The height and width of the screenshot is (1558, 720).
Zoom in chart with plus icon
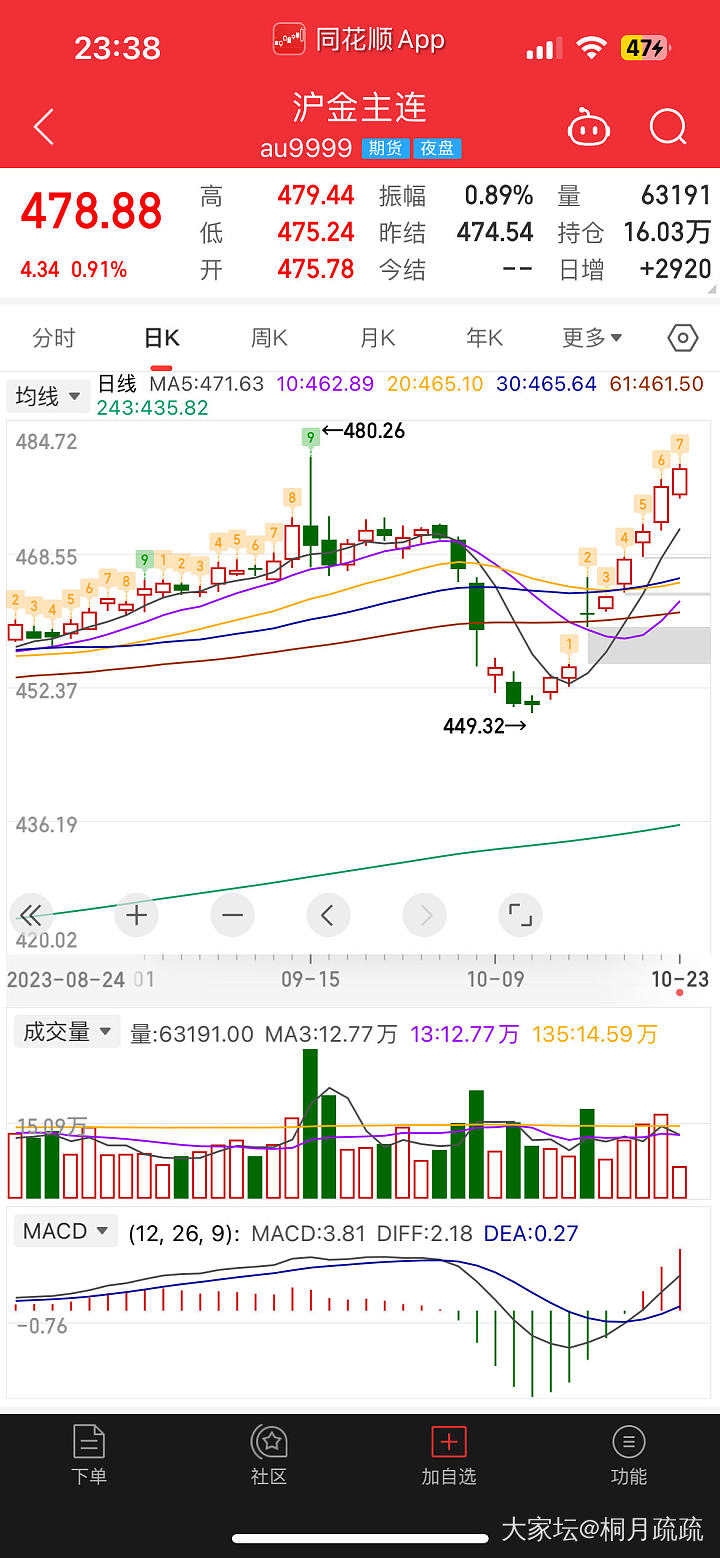click(x=137, y=914)
